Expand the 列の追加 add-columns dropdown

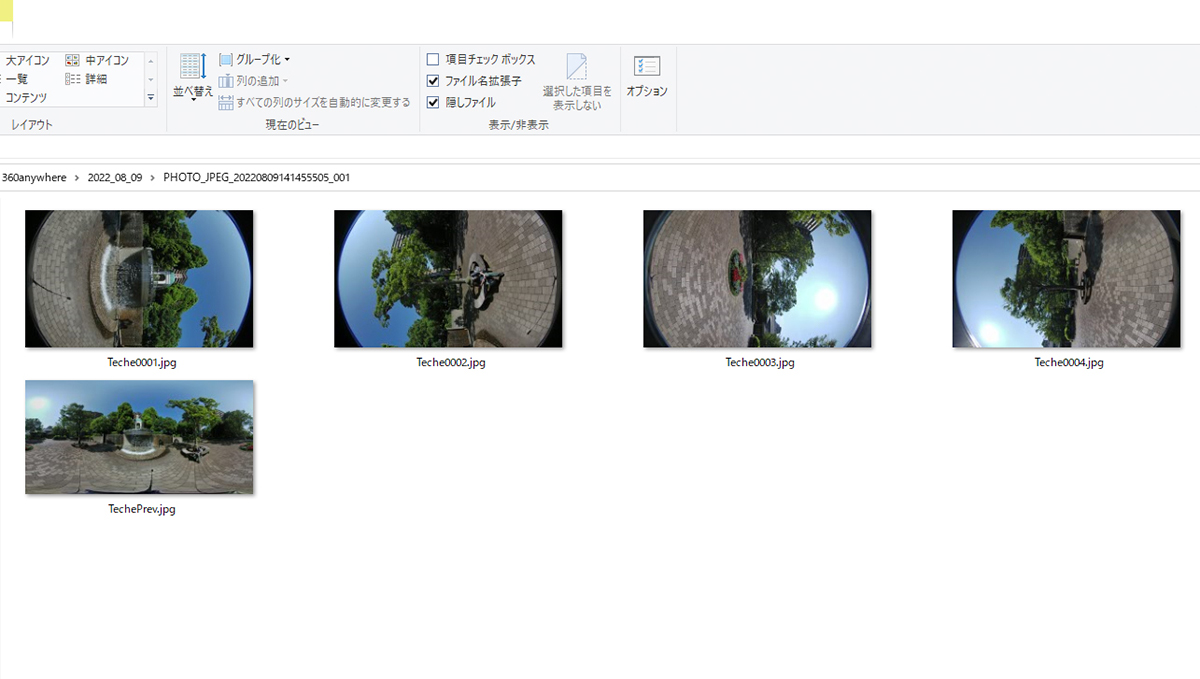(253, 80)
